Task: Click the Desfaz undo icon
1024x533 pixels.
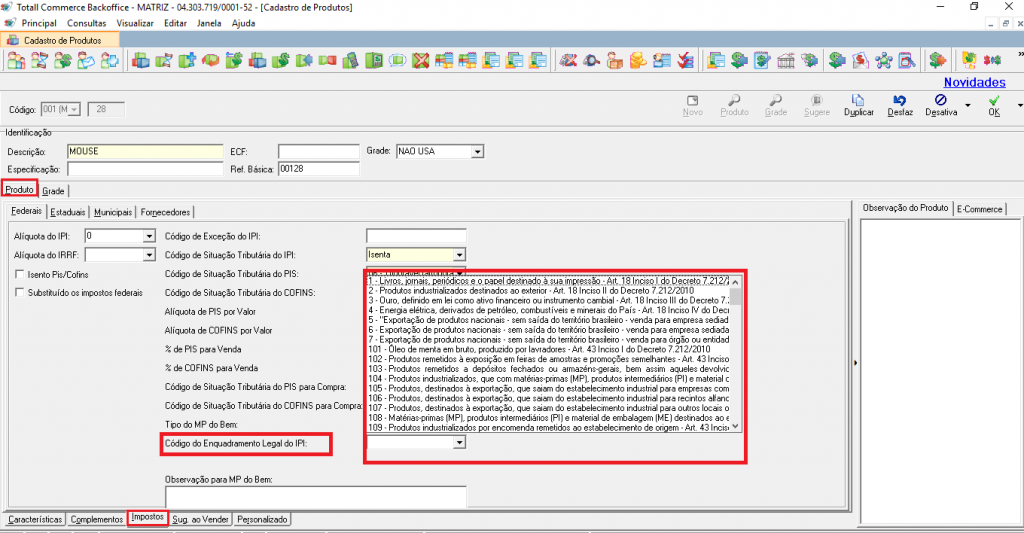Action: coord(900,102)
